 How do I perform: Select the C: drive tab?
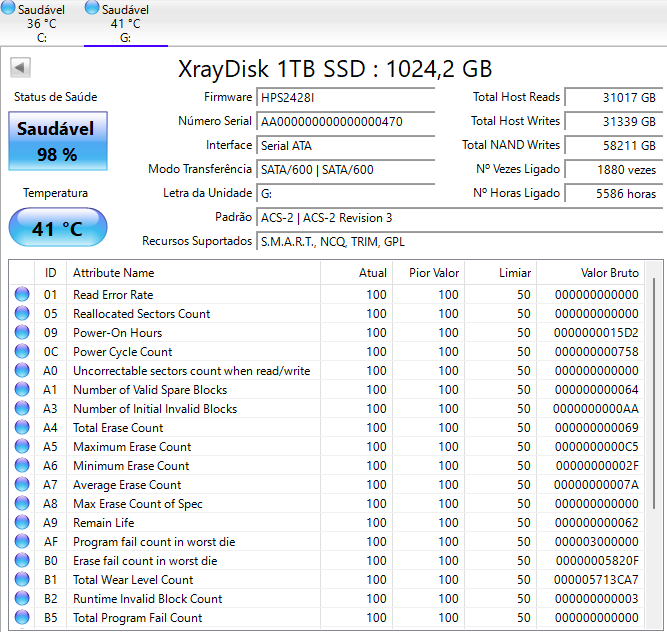tap(41, 23)
